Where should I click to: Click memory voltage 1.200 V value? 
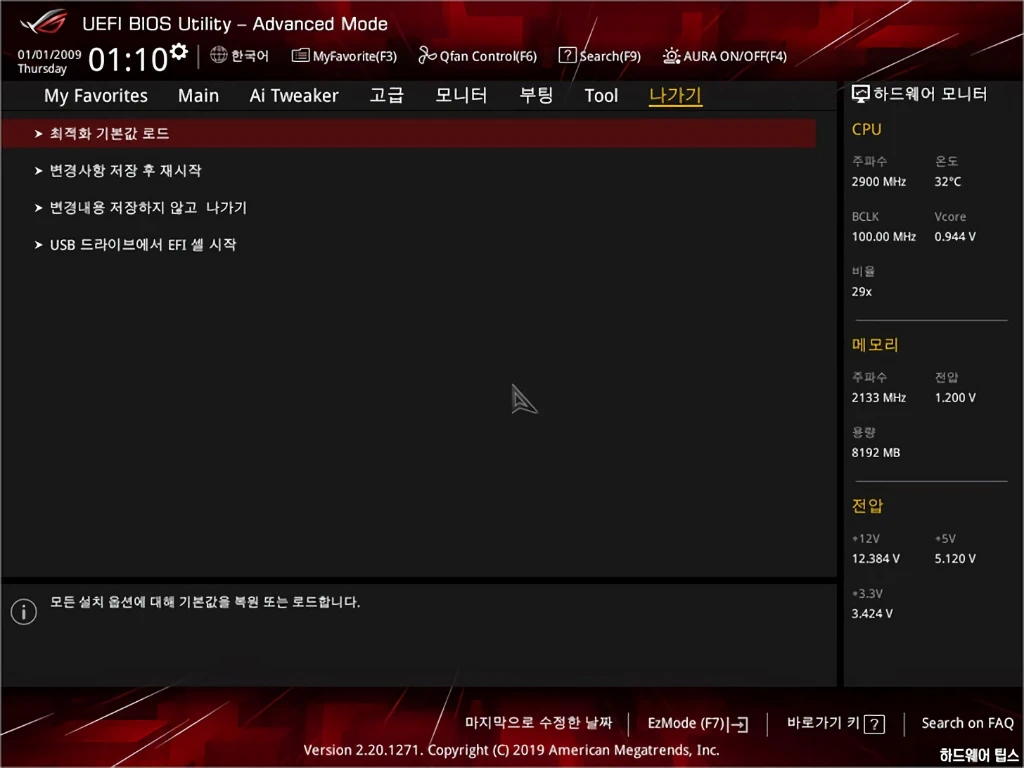[955, 397]
